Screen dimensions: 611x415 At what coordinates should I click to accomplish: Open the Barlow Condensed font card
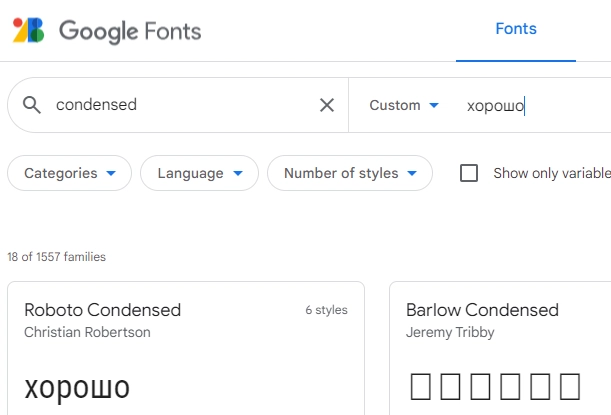(500, 348)
